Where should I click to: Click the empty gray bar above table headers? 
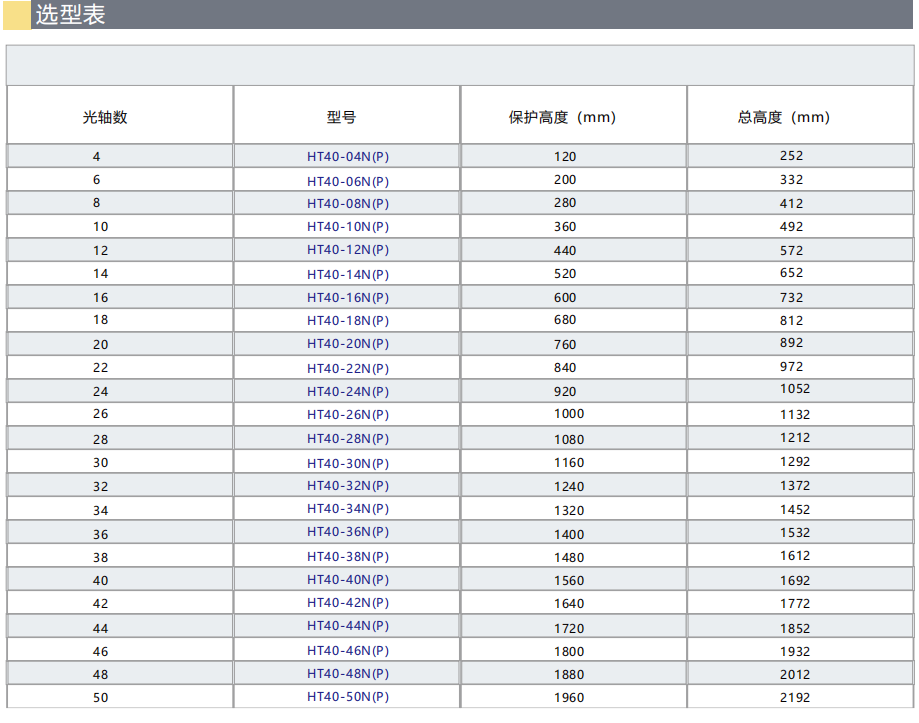(459, 65)
